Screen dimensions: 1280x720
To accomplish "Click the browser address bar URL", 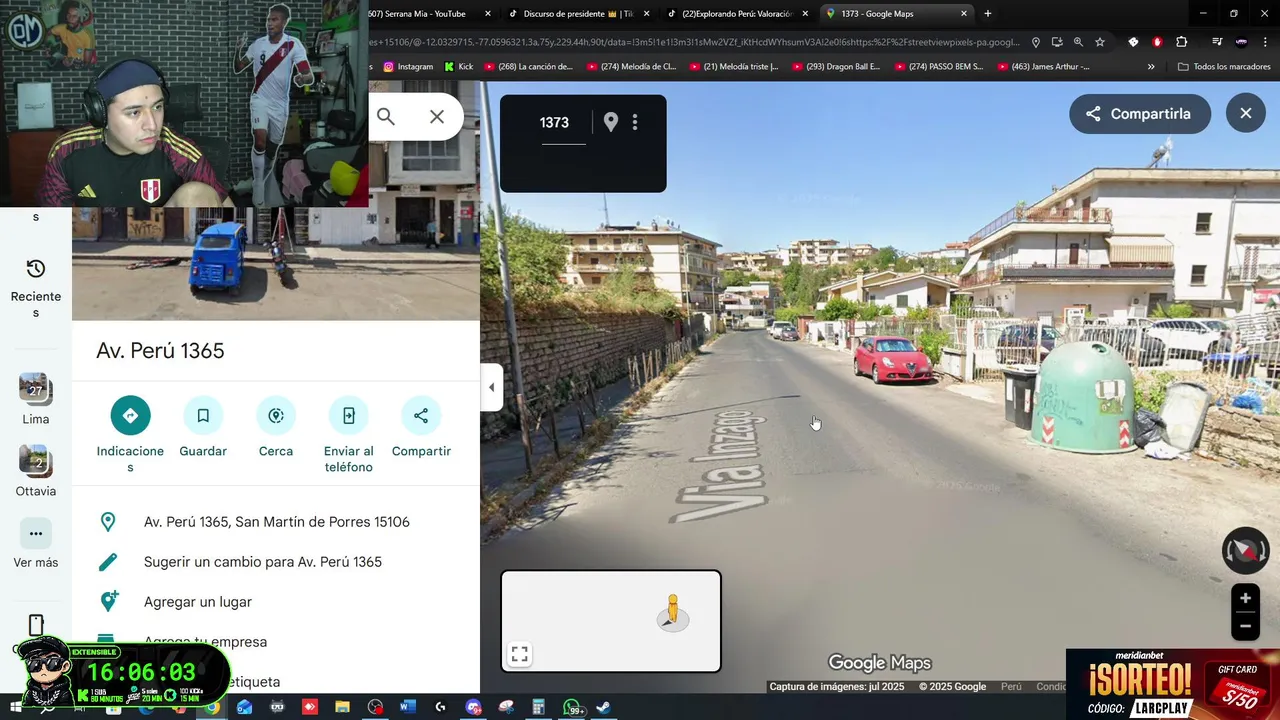I will pyautogui.click(x=694, y=42).
